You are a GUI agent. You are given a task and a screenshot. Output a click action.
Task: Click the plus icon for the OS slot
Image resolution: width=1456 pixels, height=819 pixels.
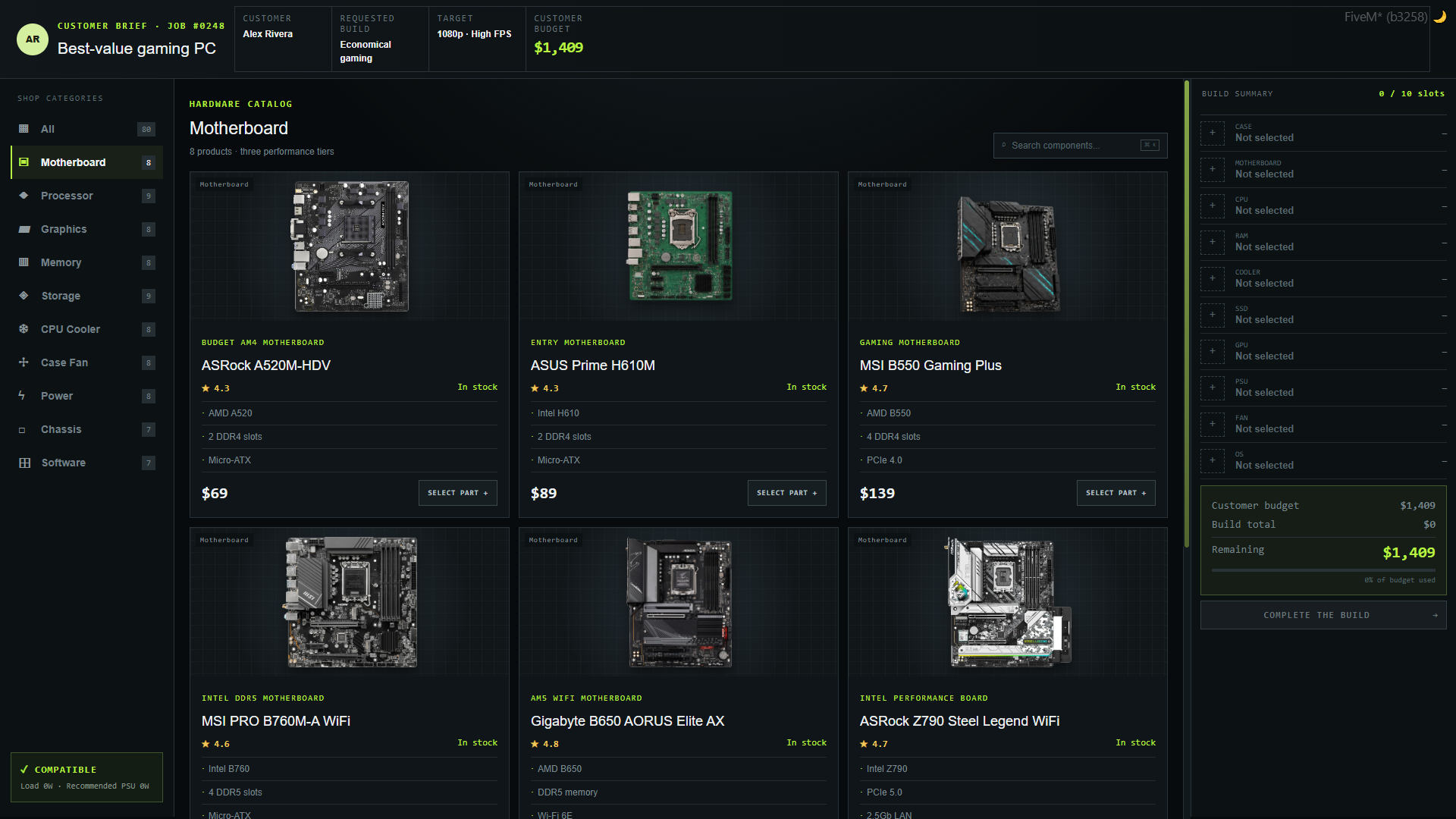[x=1212, y=460]
